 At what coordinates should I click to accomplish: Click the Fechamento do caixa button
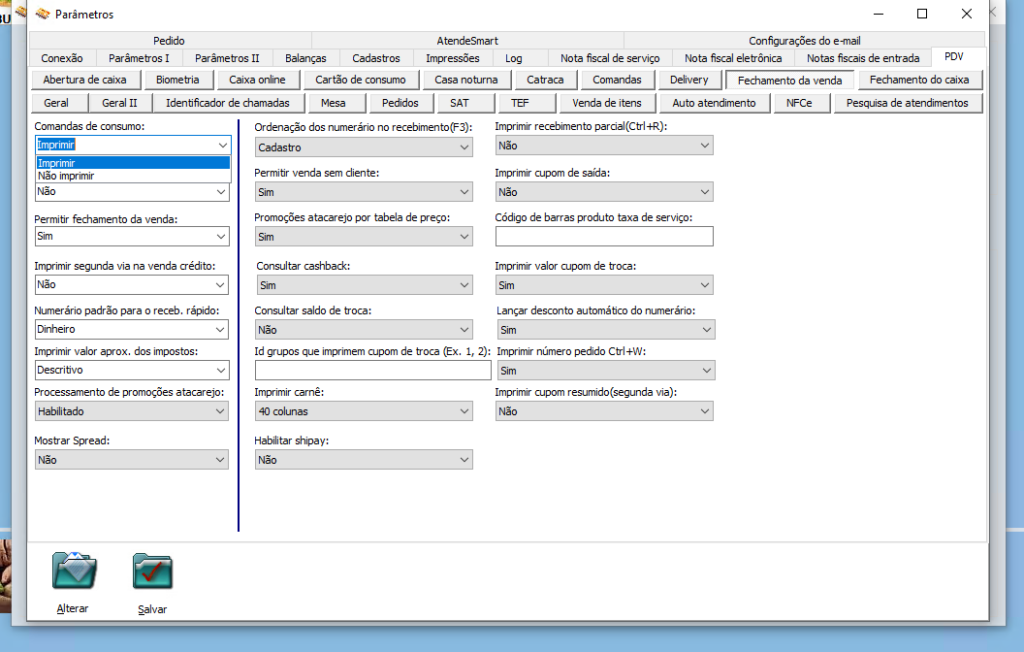coord(920,80)
